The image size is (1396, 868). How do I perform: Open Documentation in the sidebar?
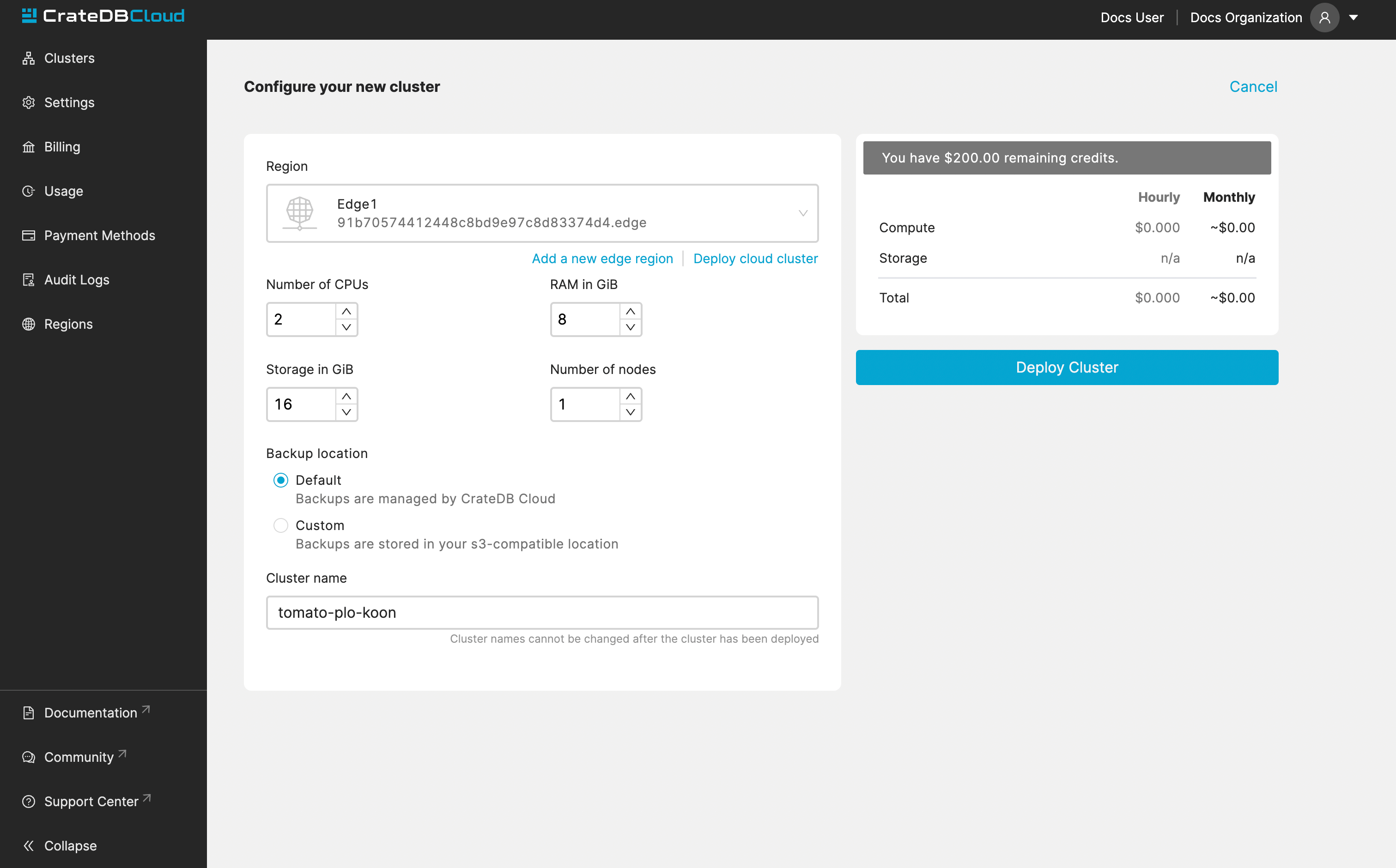click(90, 712)
